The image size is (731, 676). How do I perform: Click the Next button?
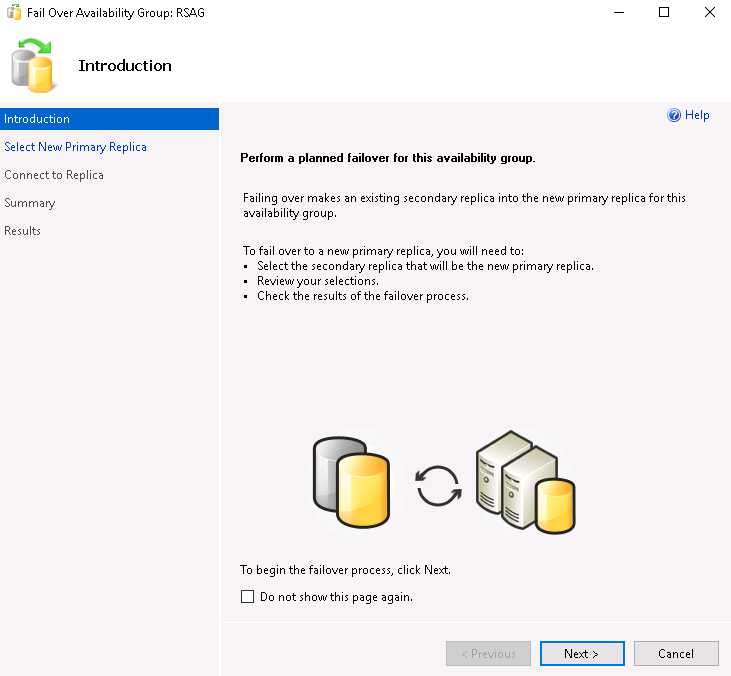point(582,653)
